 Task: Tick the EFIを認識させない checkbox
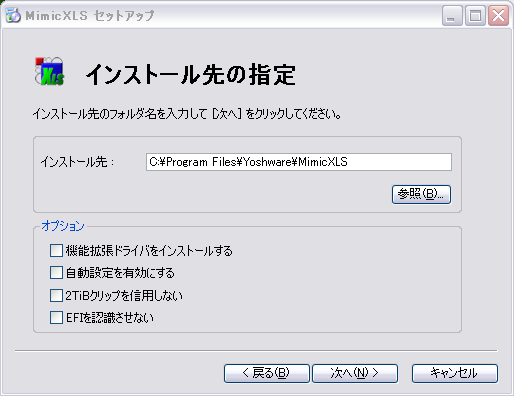point(56,318)
